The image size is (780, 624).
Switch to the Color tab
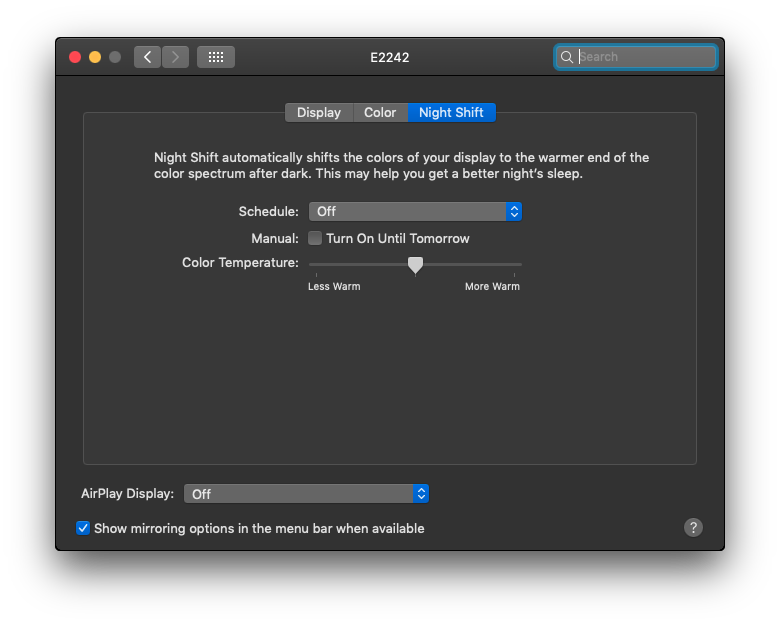pos(380,112)
